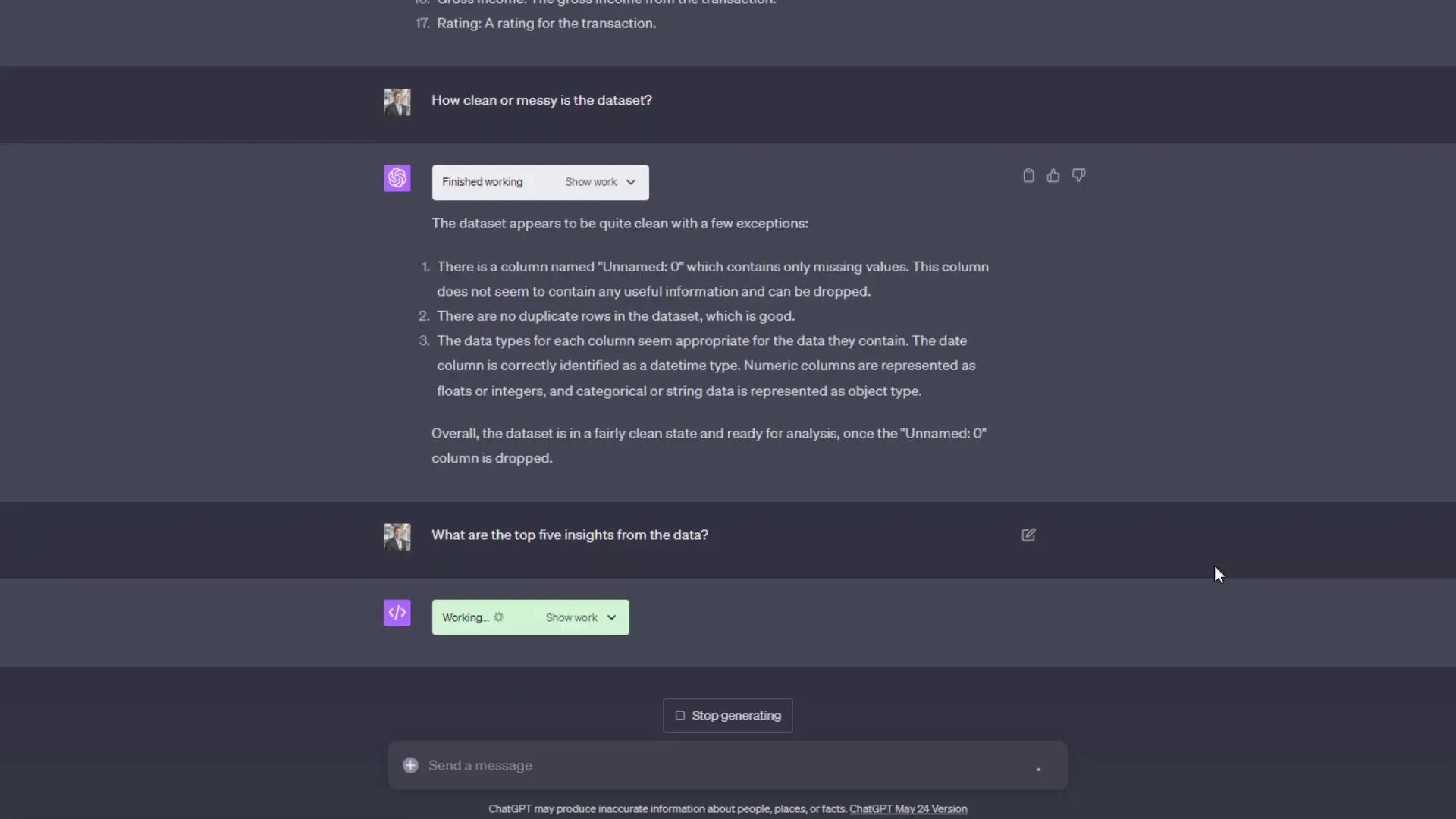
Task: Open the ChatGPT May 24 Version link
Action: point(908,809)
